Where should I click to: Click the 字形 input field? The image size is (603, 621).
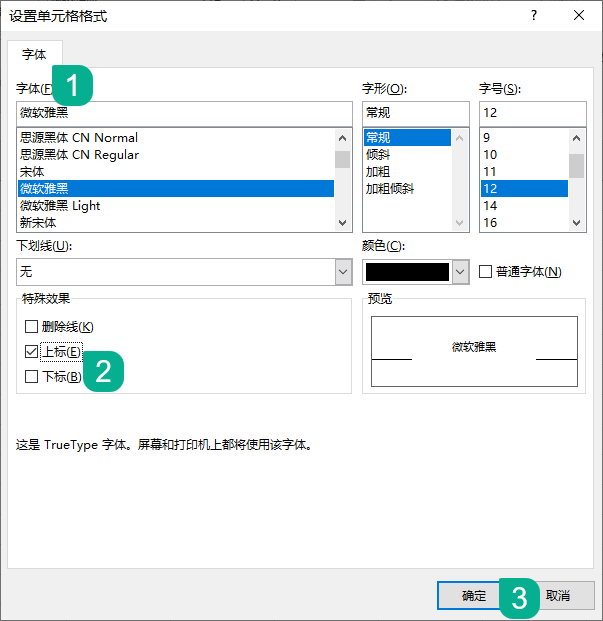(416, 113)
